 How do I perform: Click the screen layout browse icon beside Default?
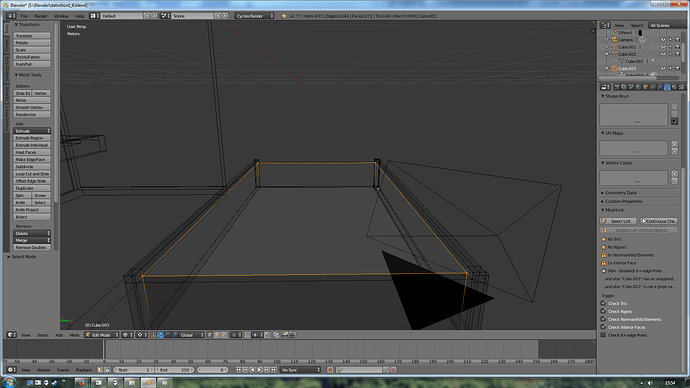(95, 16)
